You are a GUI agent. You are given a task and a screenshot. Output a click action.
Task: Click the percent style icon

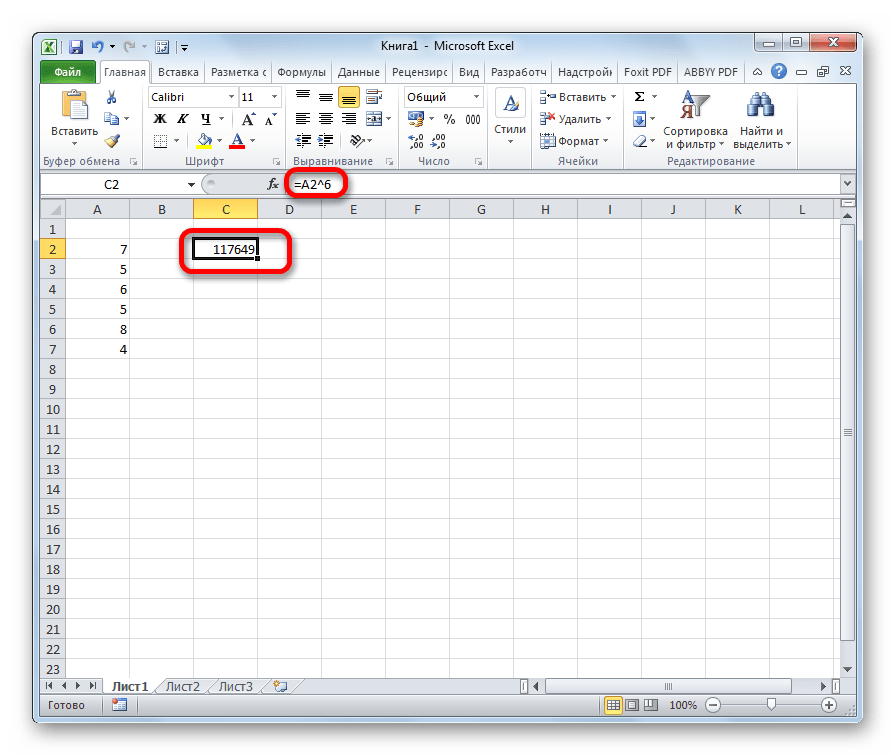point(449,119)
